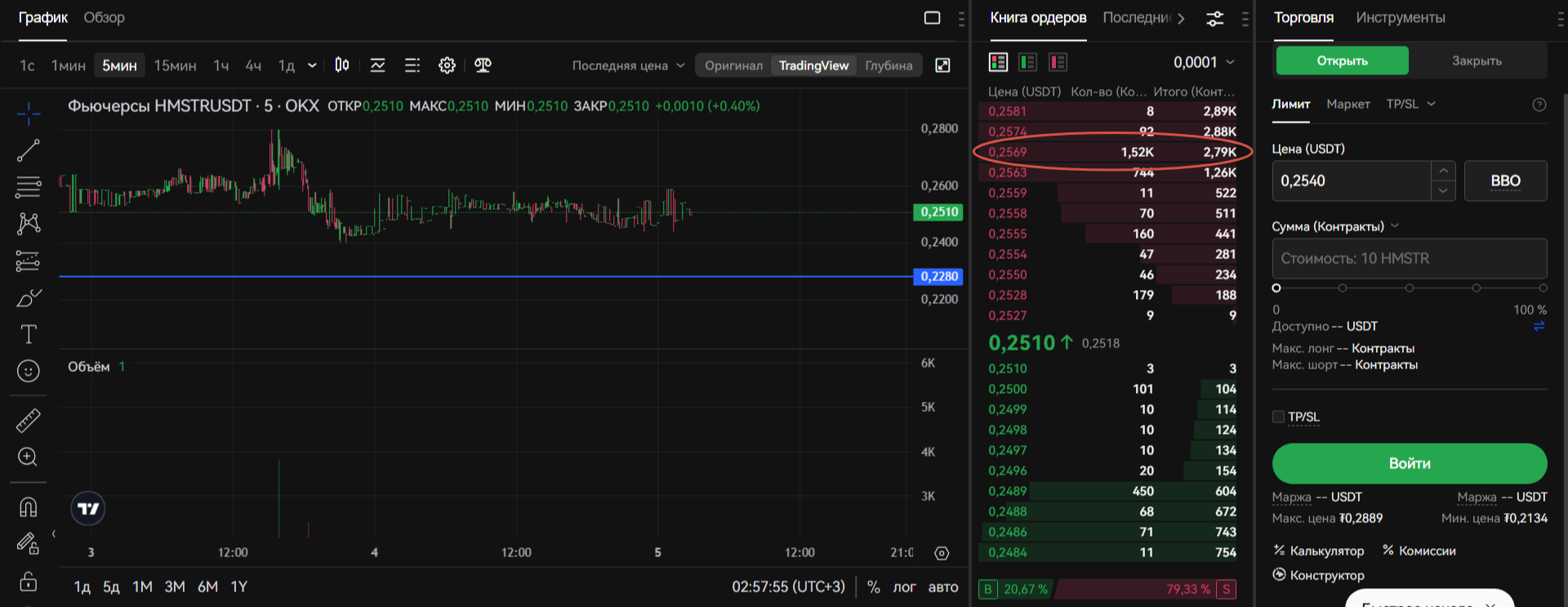Select the 1ч timeframe
The image size is (1568, 607).
coord(221,65)
